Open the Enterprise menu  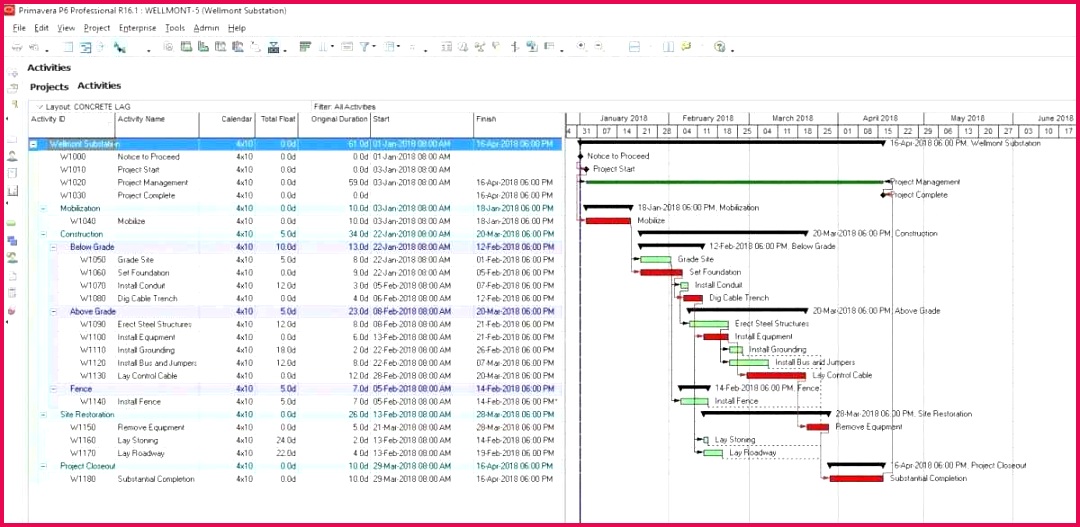pos(137,28)
